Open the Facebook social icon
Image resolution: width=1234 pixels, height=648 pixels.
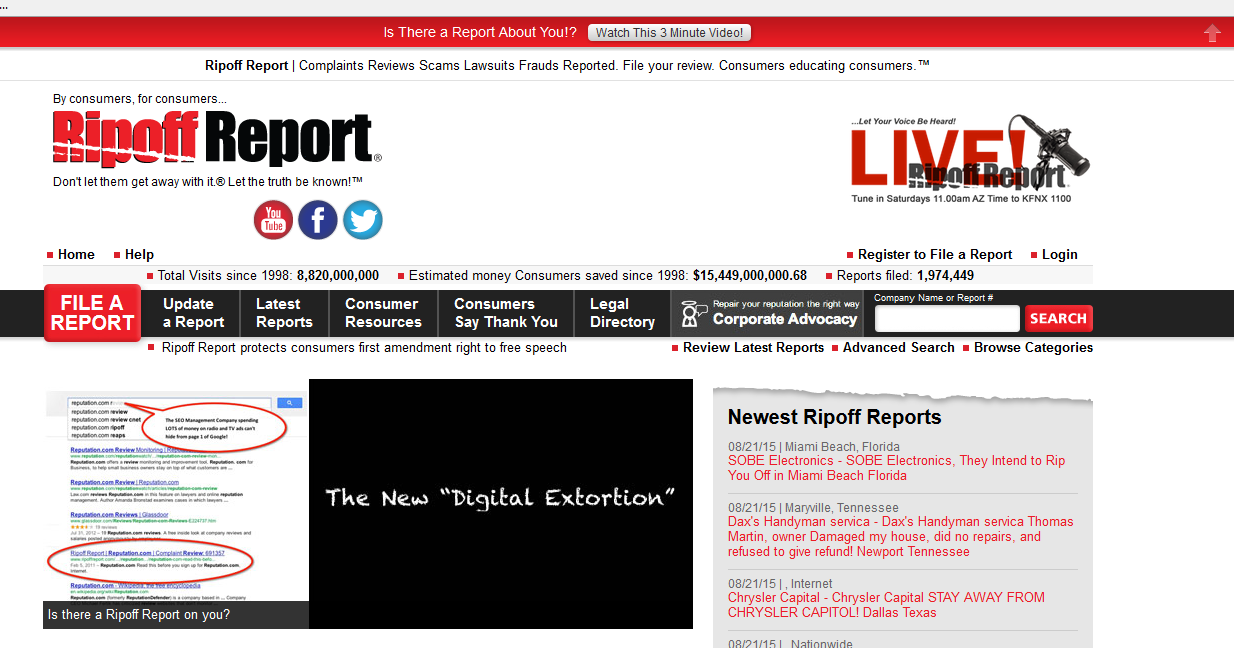tap(318, 220)
